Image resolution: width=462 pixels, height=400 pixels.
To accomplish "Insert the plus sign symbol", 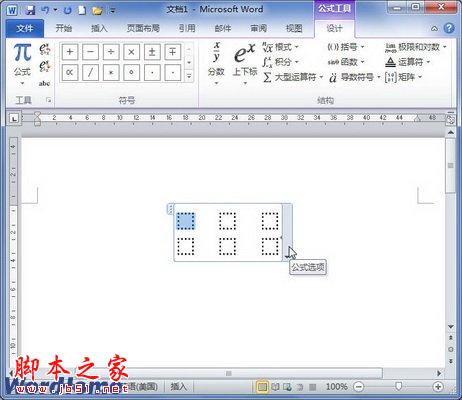I will click(x=70, y=52).
